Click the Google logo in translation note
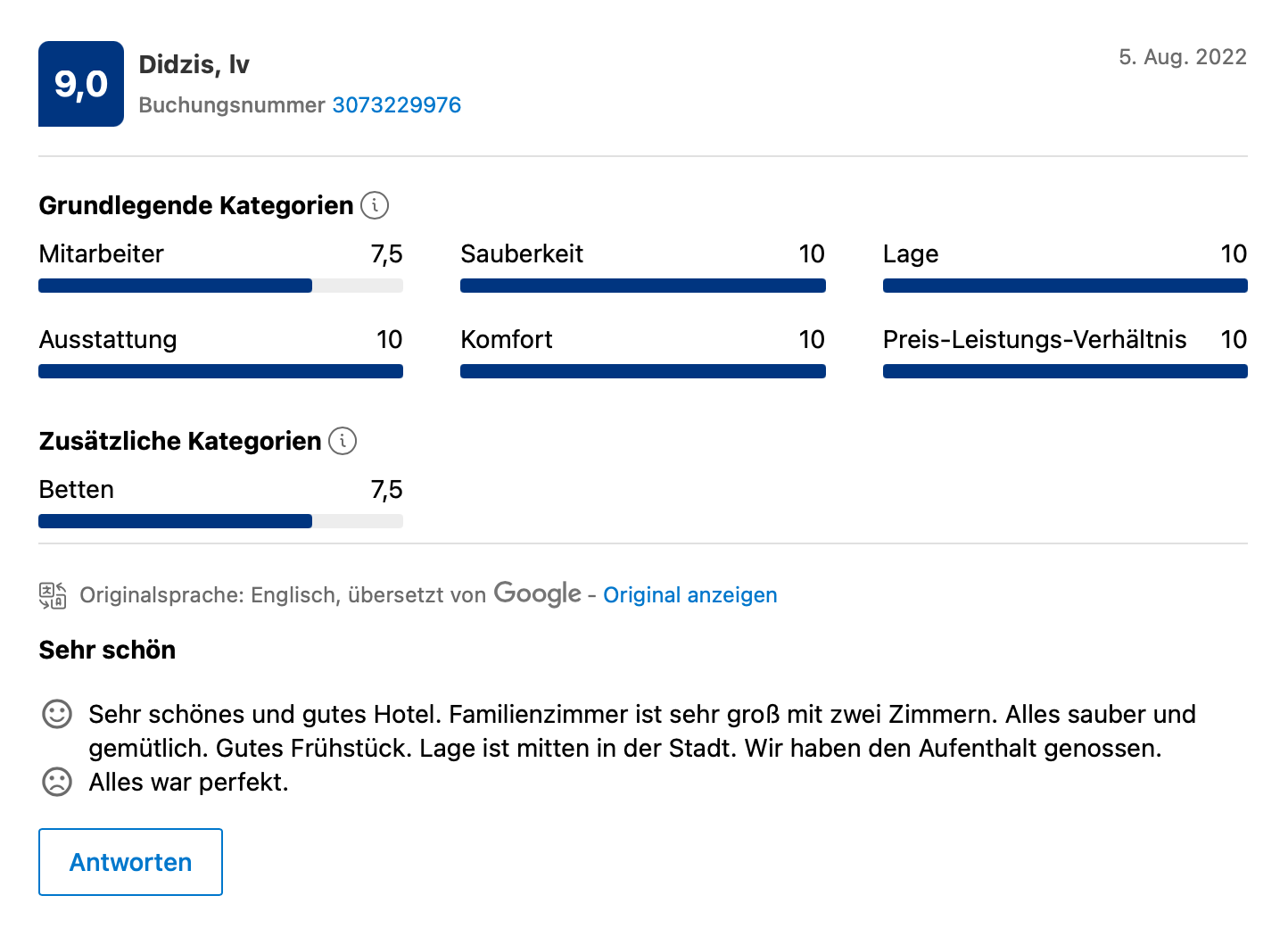This screenshot has width=1288, height=937. (537, 593)
